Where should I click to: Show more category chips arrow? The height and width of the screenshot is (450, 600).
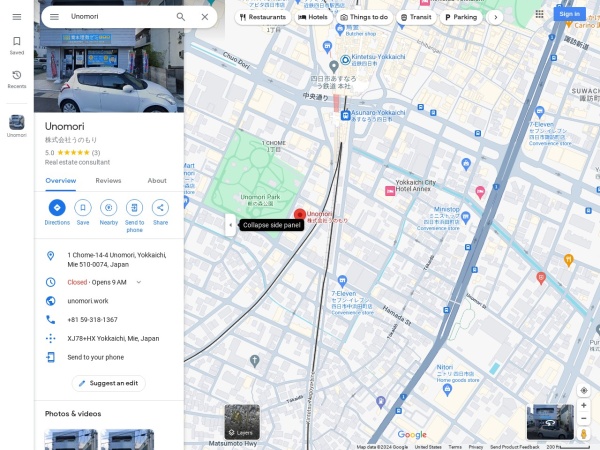(x=496, y=17)
